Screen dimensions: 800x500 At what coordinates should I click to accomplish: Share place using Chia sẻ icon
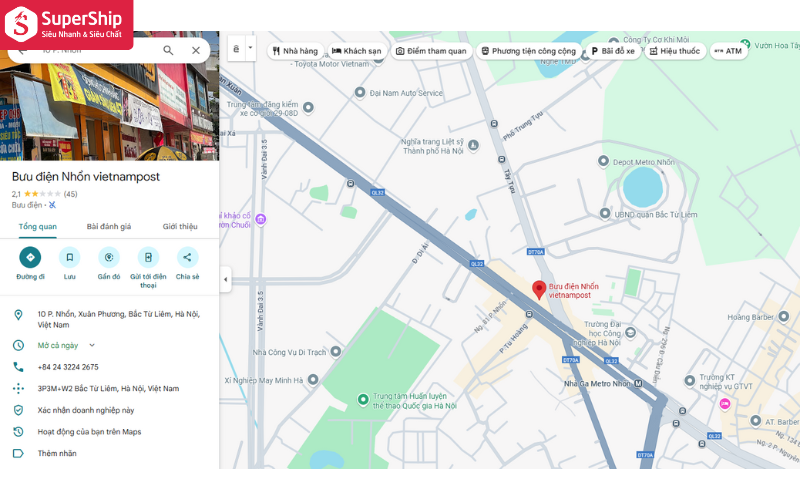(x=187, y=257)
